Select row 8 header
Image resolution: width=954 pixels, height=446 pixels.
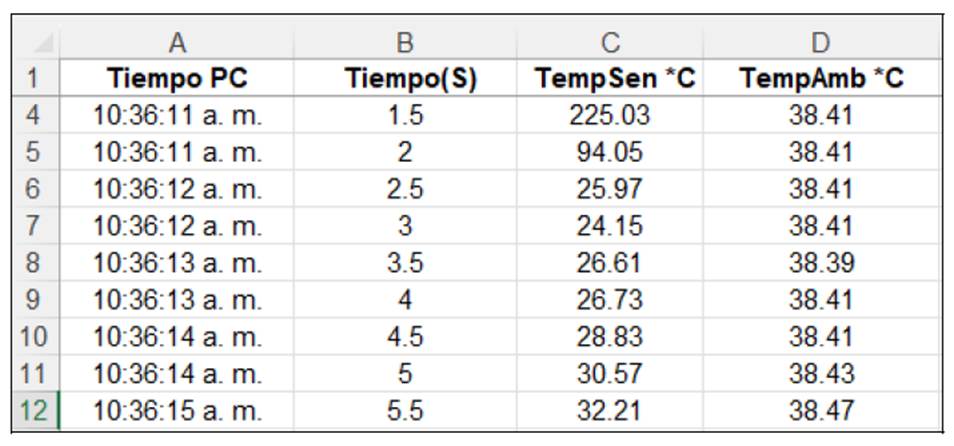pos(33,263)
